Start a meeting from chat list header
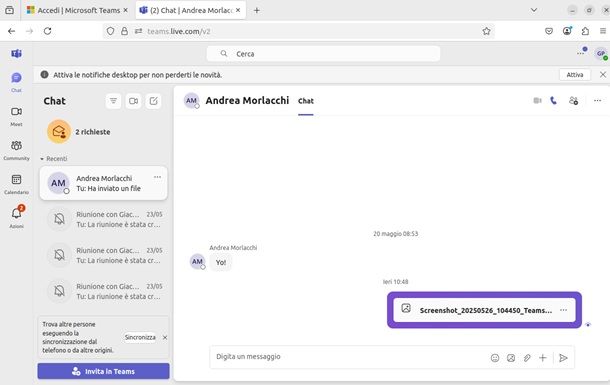 pyautogui.click(x=133, y=101)
